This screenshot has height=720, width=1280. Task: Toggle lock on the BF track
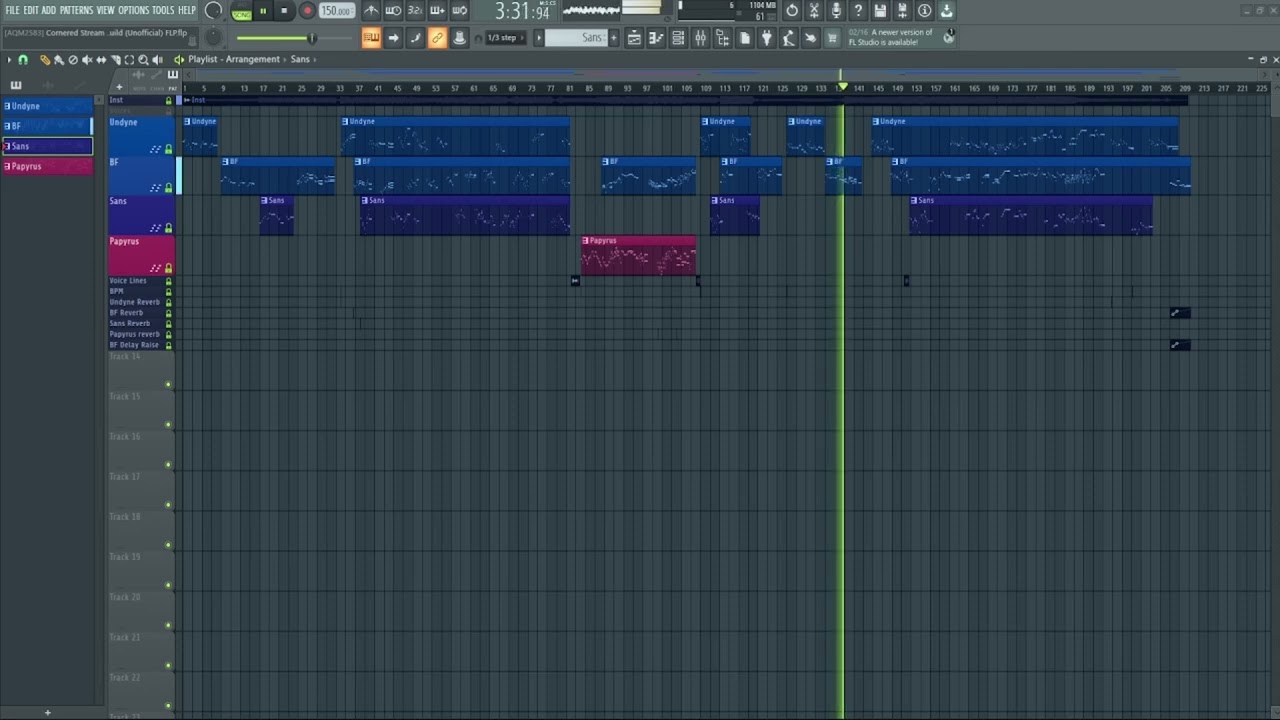coord(168,188)
